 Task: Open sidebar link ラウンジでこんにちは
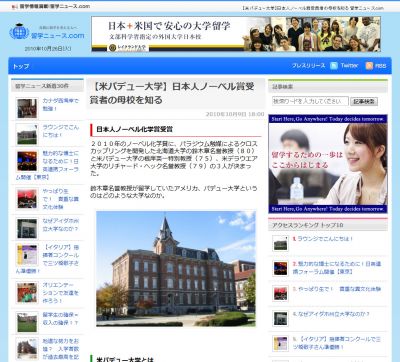[61, 131]
